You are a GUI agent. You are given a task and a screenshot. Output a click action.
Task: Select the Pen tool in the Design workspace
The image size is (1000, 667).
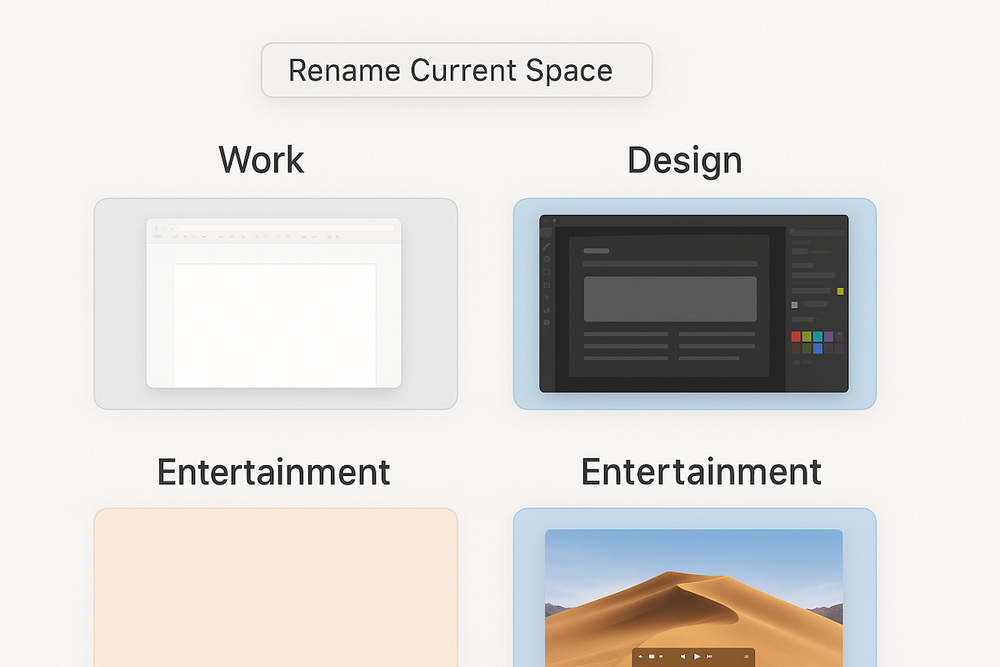tap(546, 246)
